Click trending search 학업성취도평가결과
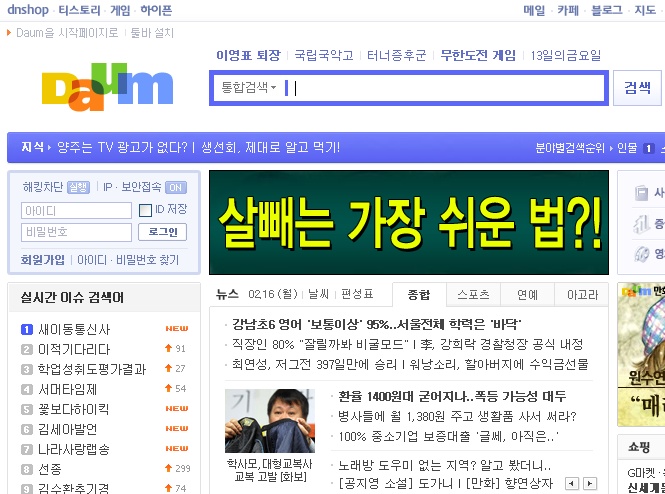 (x=92, y=369)
